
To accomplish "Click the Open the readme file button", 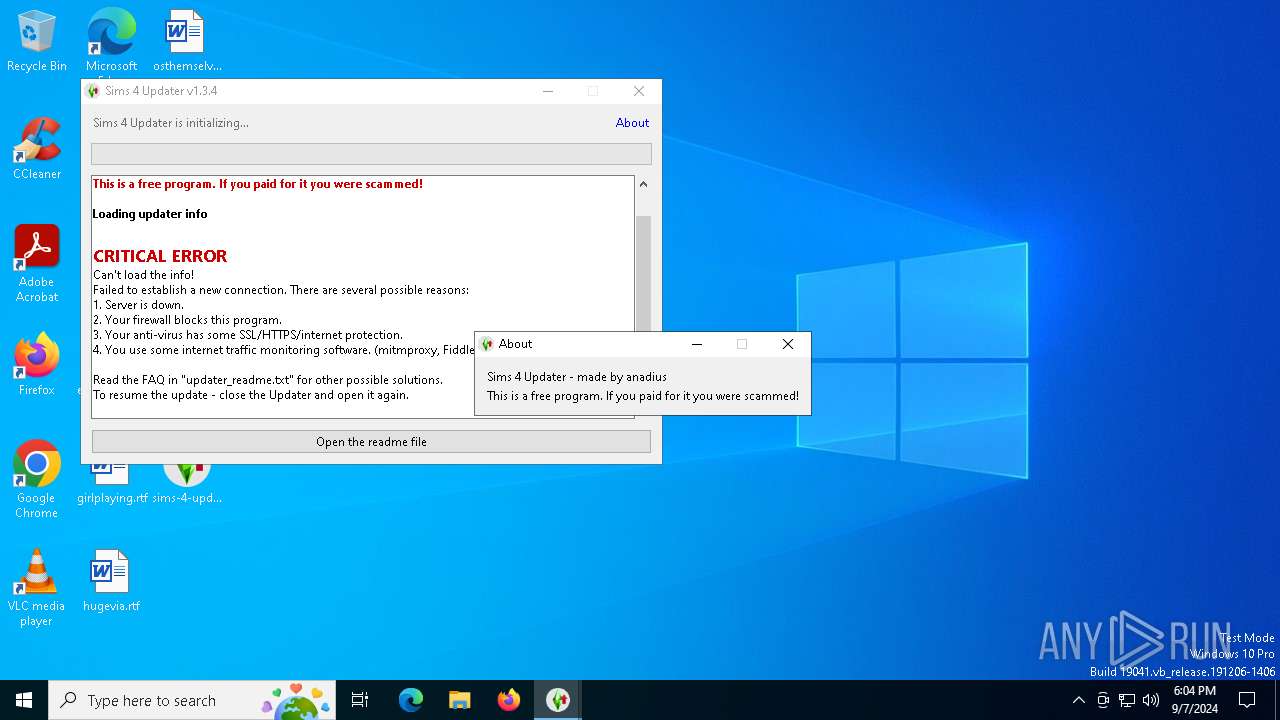I will click(x=371, y=442).
